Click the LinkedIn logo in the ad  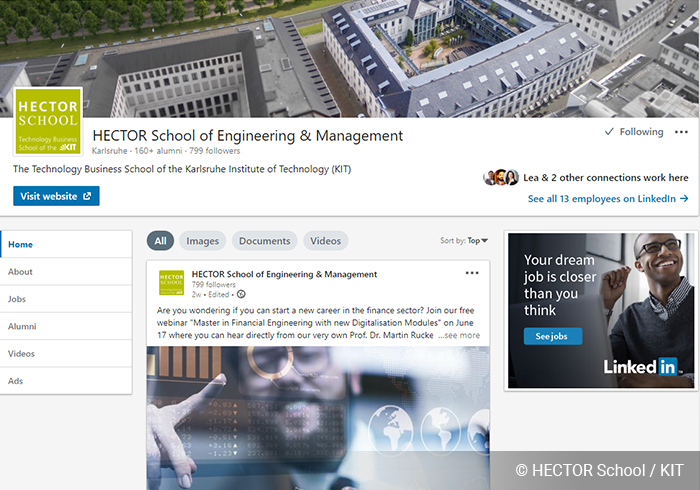pyautogui.click(x=641, y=367)
